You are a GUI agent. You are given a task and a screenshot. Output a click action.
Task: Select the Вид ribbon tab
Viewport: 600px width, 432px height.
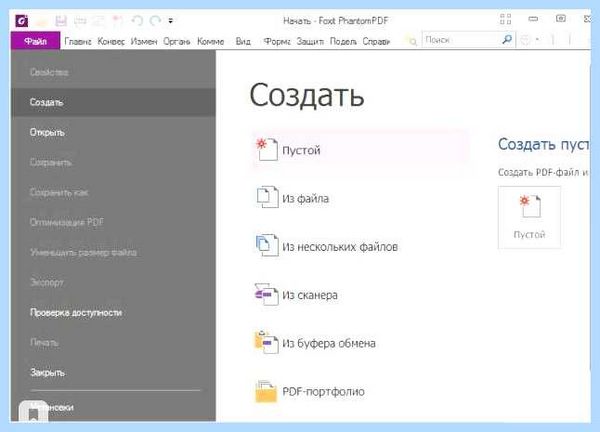coord(243,41)
